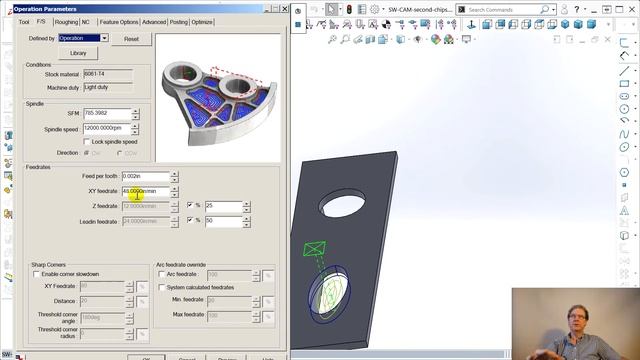Click in the XY feedrate field

146,191
